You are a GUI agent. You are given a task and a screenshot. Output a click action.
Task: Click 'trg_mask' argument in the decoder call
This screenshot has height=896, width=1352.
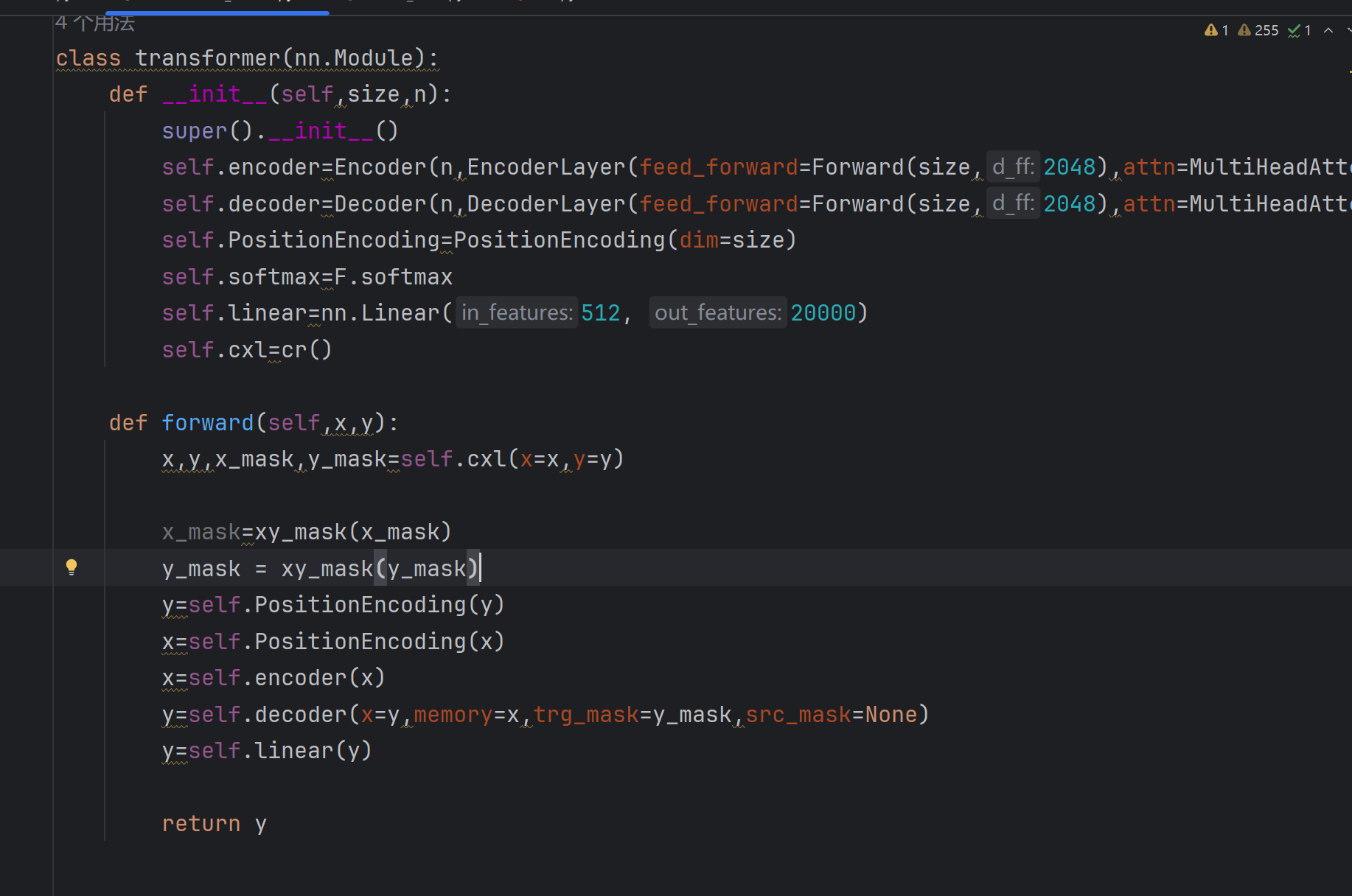[586, 715]
